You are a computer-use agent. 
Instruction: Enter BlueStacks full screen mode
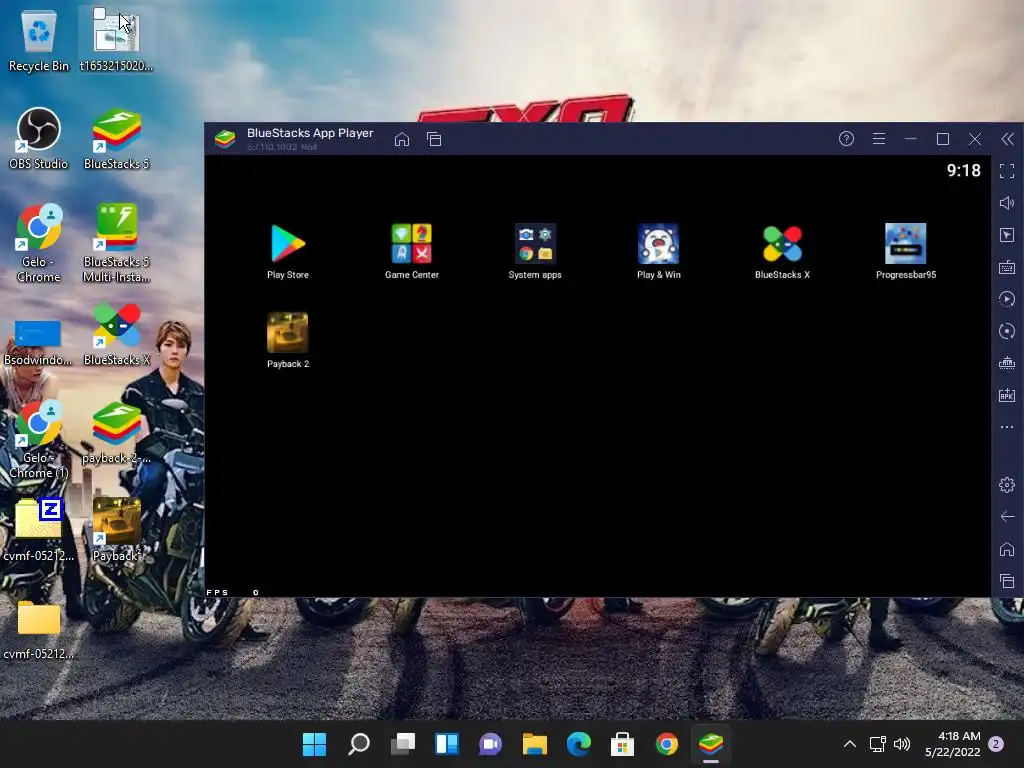pyautogui.click(x=1007, y=171)
